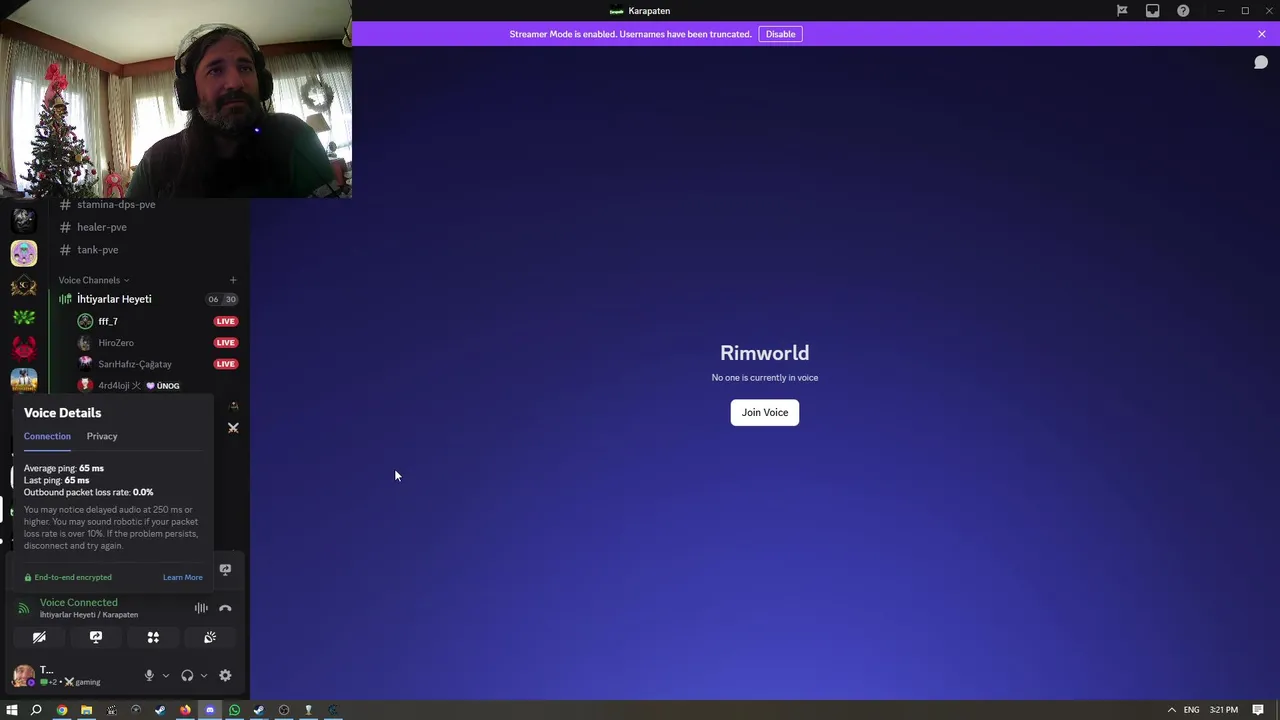Expand hidden system tray icons
The height and width of the screenshot is (720, 1280).
(x=1171, y=710)
